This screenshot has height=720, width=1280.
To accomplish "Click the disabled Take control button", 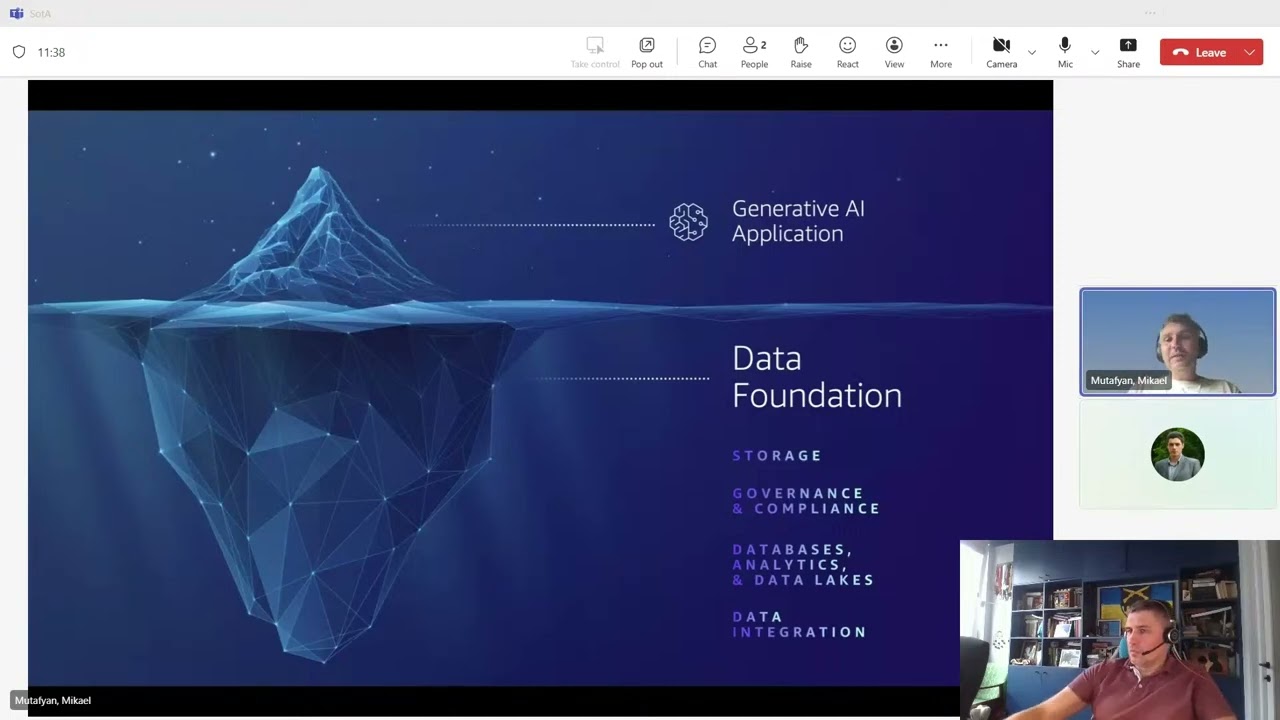I will [x=595, y=52].
